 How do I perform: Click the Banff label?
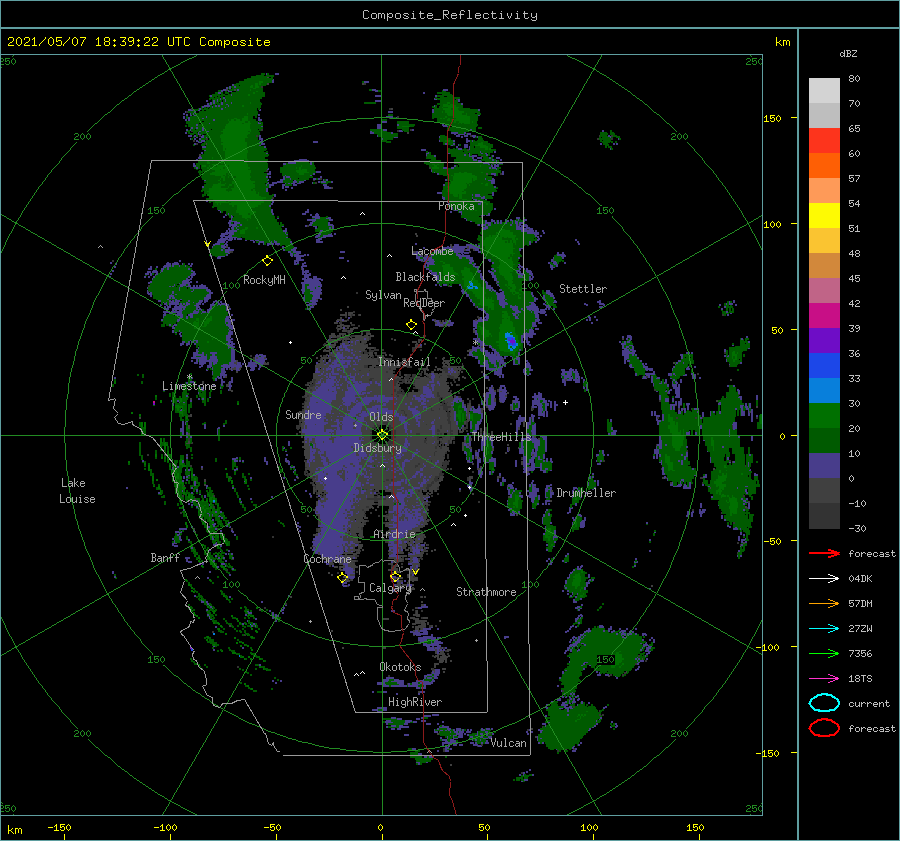pos(165,557)
